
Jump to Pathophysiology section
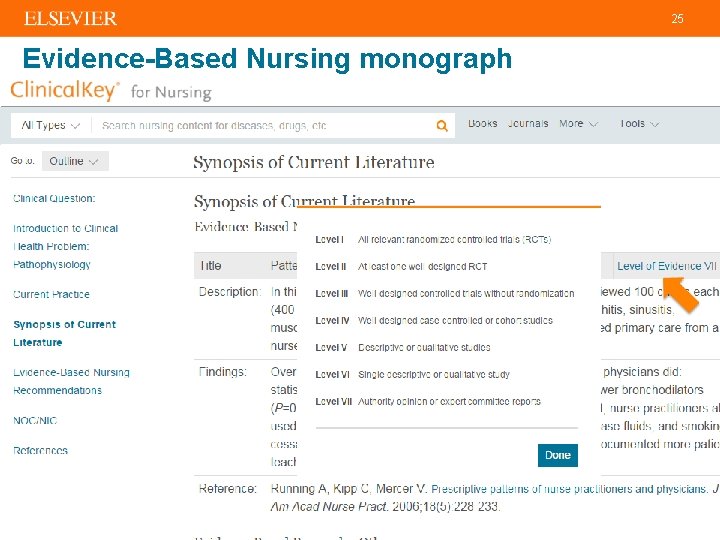click(x=52, y=265)
